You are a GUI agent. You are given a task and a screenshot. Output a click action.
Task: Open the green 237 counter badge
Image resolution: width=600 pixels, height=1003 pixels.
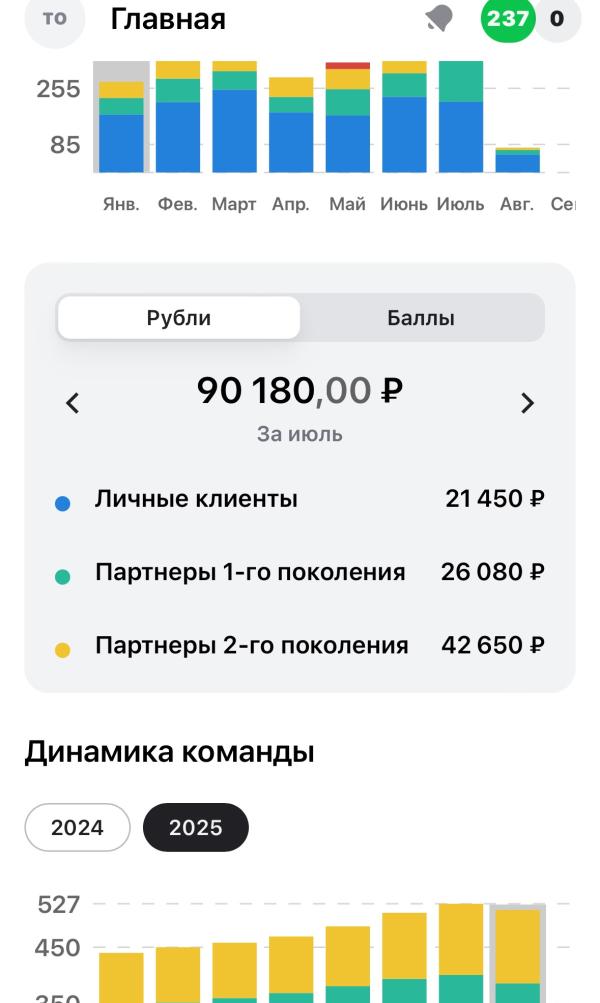(x=507, y=19)
